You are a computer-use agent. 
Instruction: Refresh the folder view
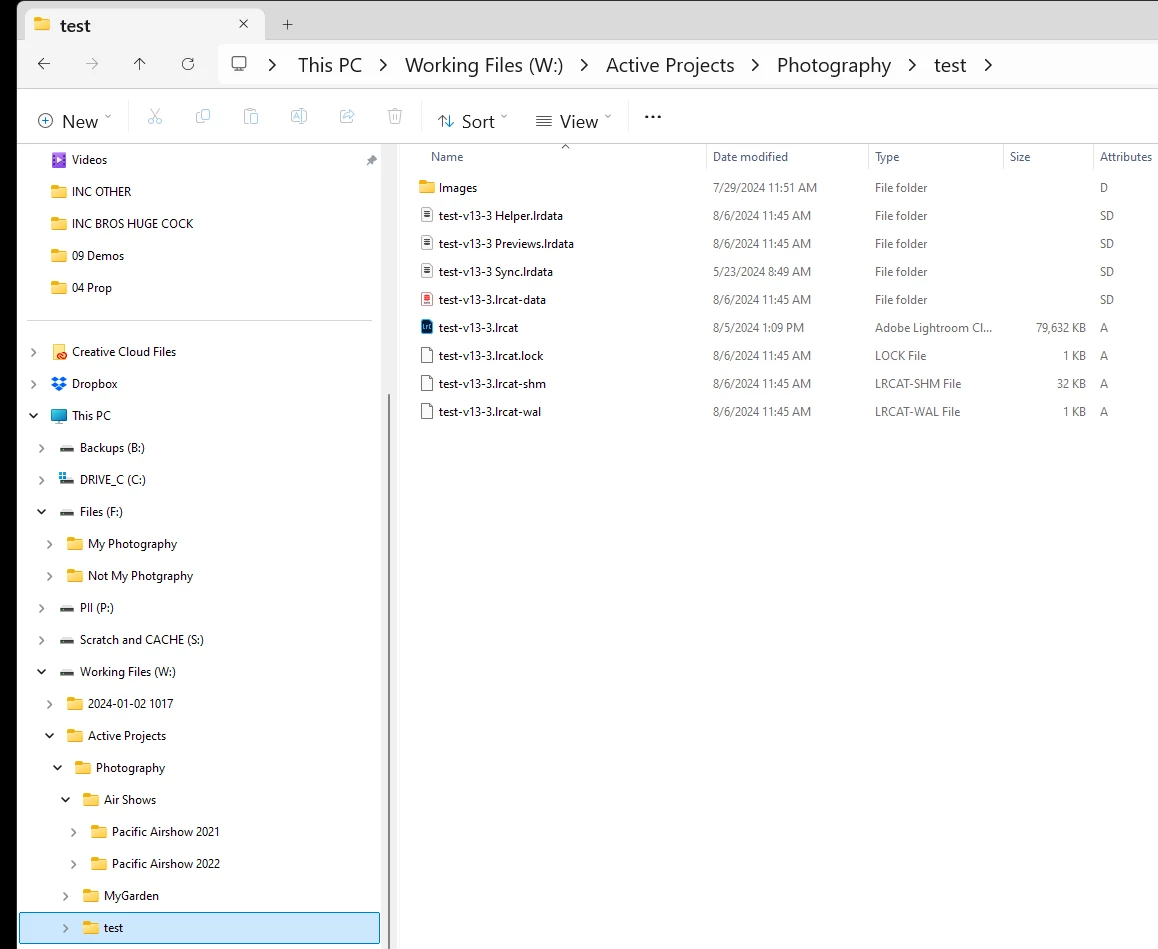pyautogui.click(x=188, y=64)
